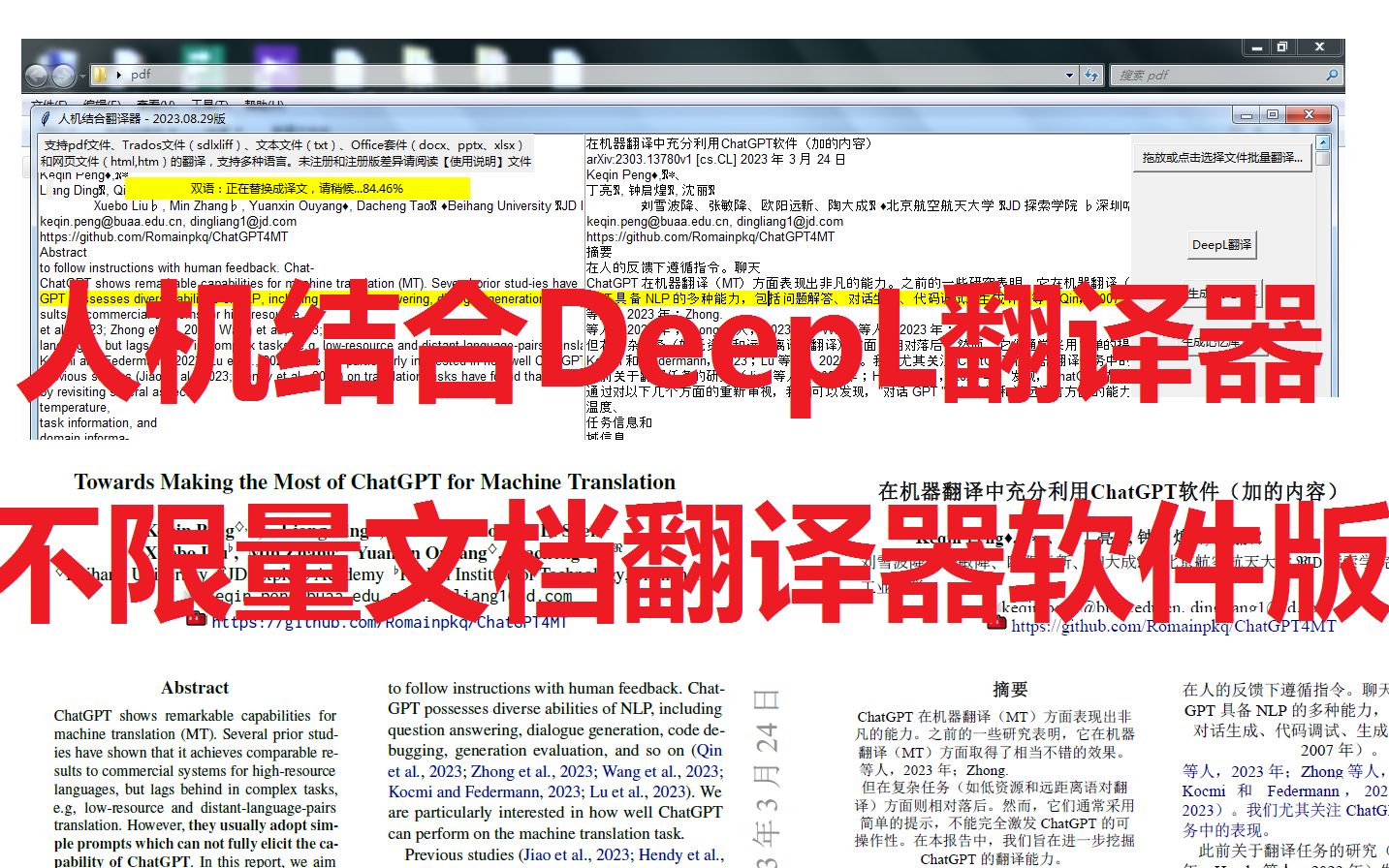This screenshot has height=868, width=1389.
Task: Click PDF title 'Towards Making the Most of ChatGPT'
Action: (x=375, y=481)
